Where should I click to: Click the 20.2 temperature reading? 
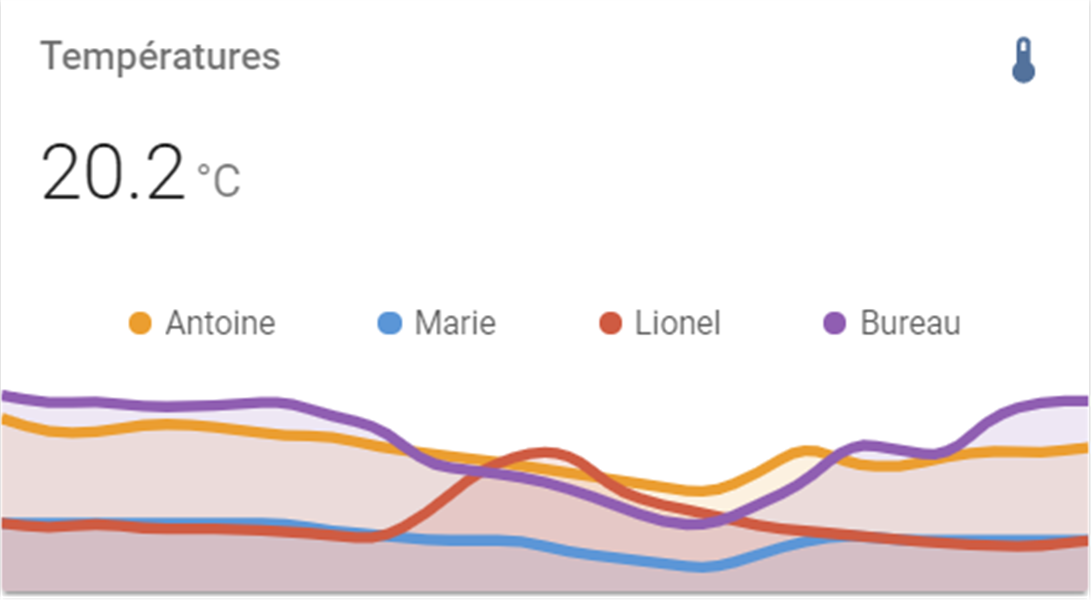point(113,174)
